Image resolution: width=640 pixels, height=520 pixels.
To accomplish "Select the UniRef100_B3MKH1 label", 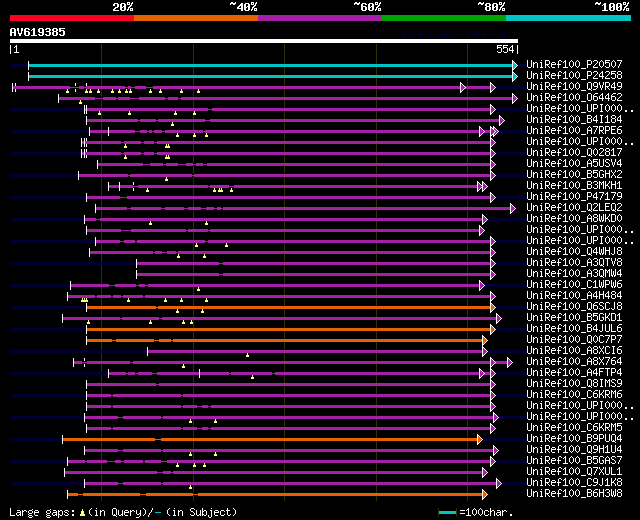I will [x=574, y=186].
